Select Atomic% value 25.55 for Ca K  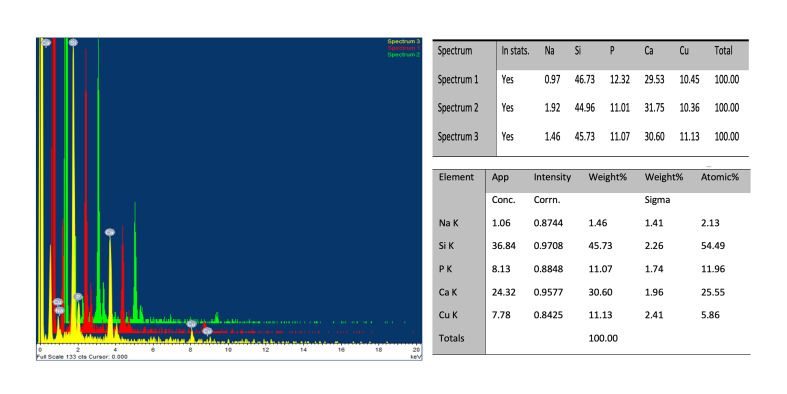[x=713, y=292]
